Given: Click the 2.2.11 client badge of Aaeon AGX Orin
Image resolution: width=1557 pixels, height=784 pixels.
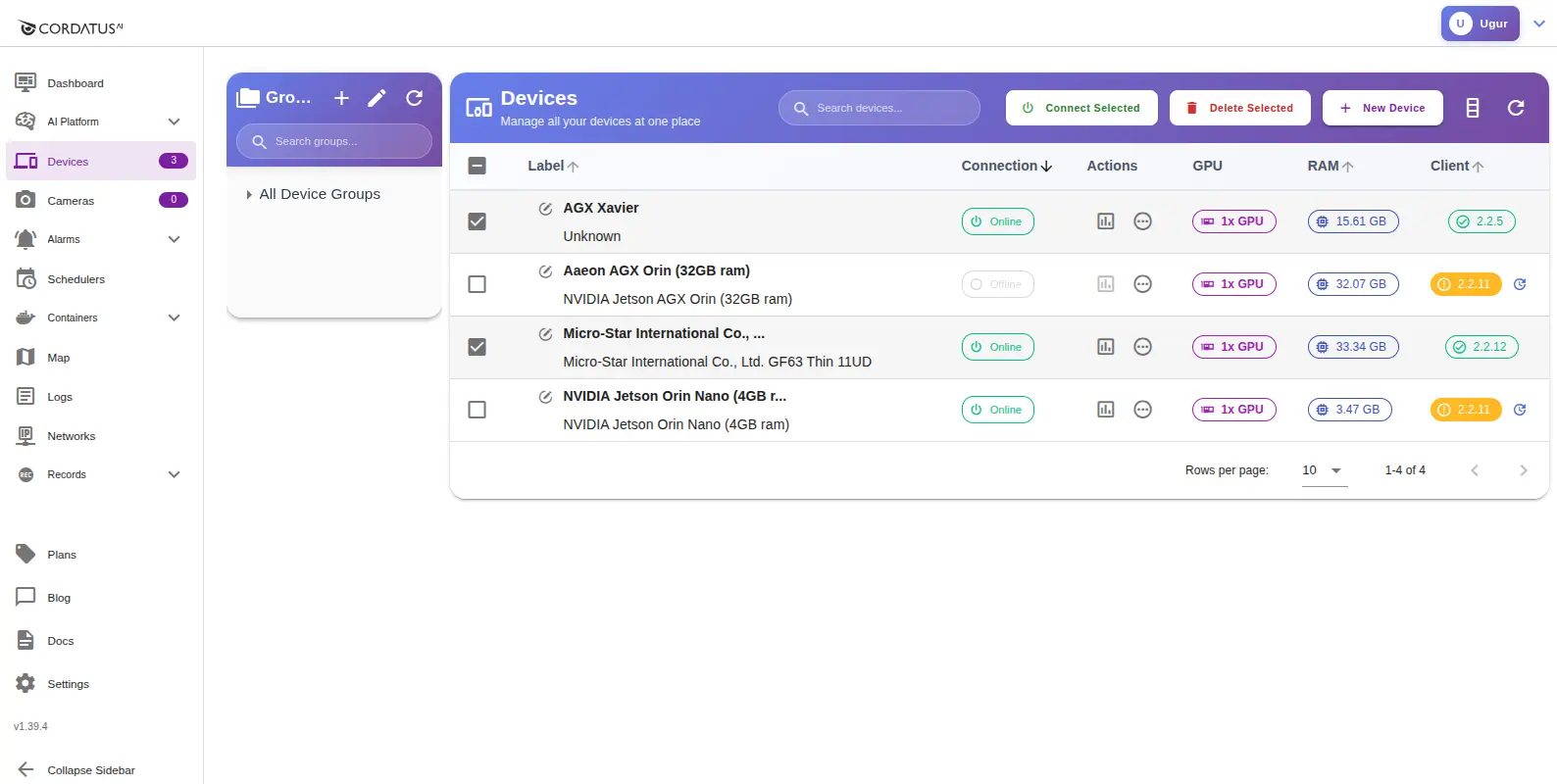Looking at the screenshot, I should click(1466, 284).
